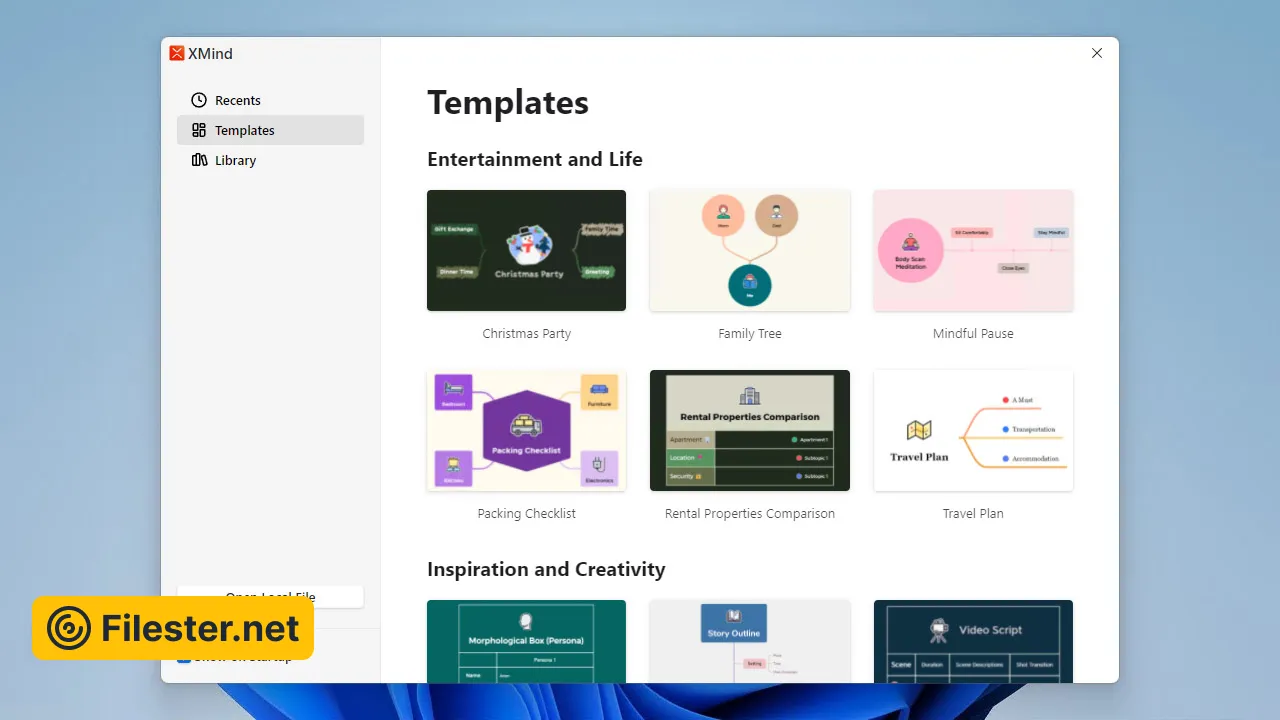Select the Video Script template thumbnail
Image resolution: width=1280 pixels, height=720 pixels.
tap(973, 641)
